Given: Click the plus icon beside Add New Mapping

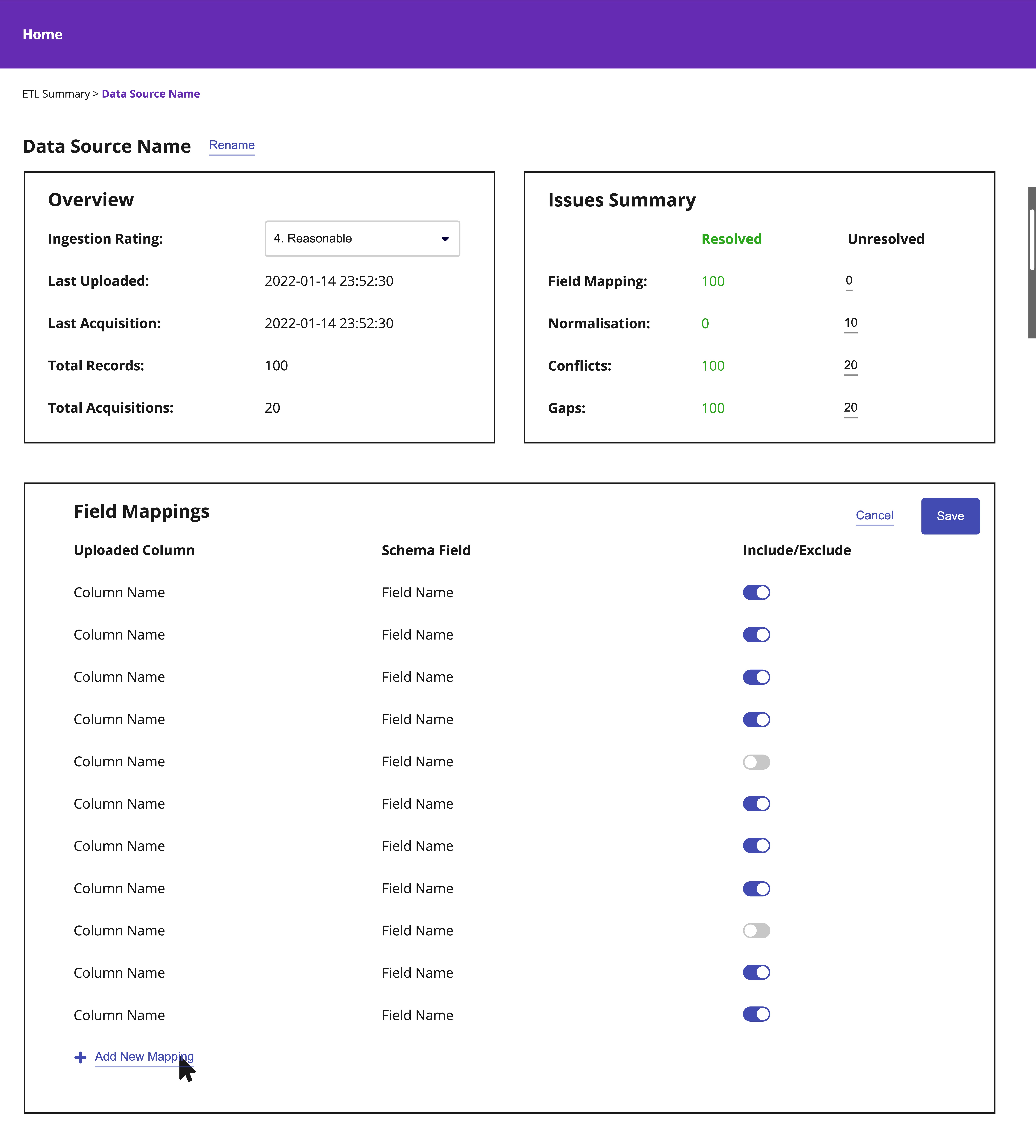Looking at the screenshot, I should point(80,1057).
